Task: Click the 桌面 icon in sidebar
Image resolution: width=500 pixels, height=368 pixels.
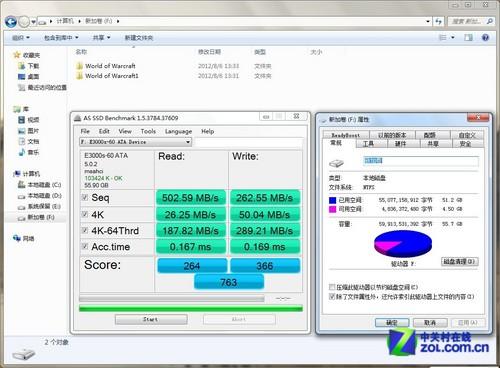Action: [21, 77]
